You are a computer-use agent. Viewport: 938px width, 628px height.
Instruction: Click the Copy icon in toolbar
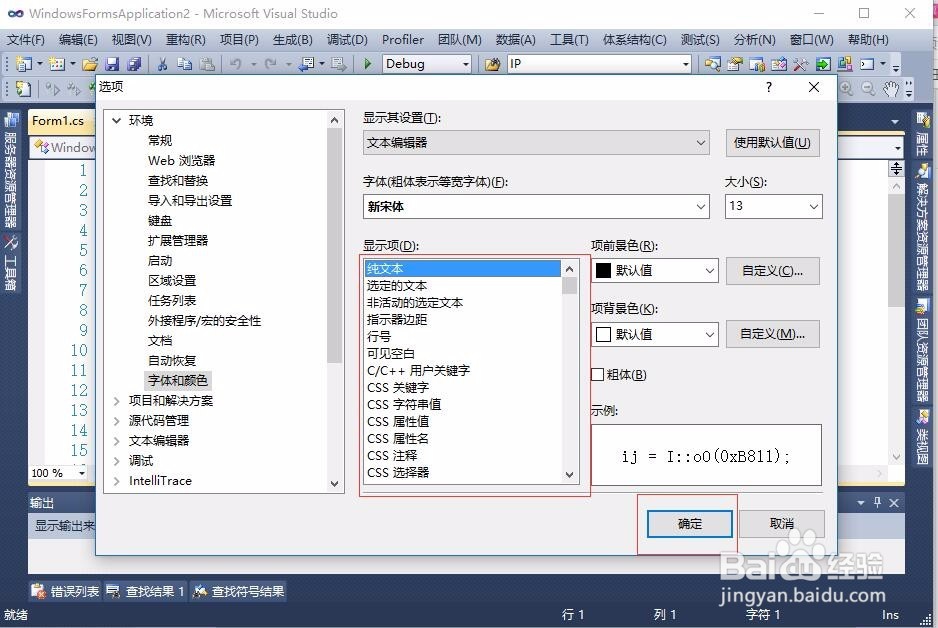tap(184, 63)
